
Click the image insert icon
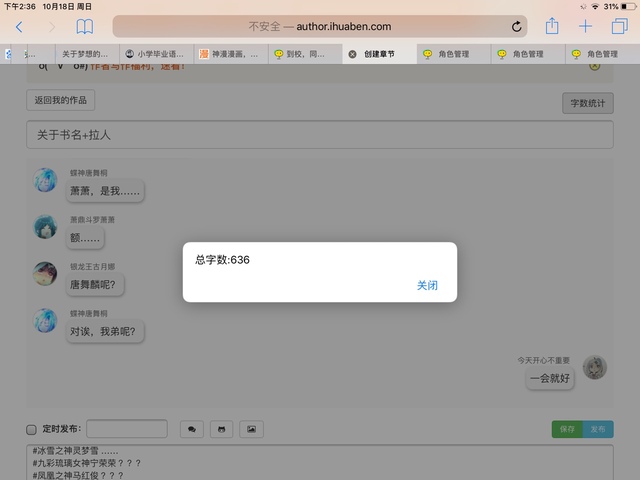251,429
